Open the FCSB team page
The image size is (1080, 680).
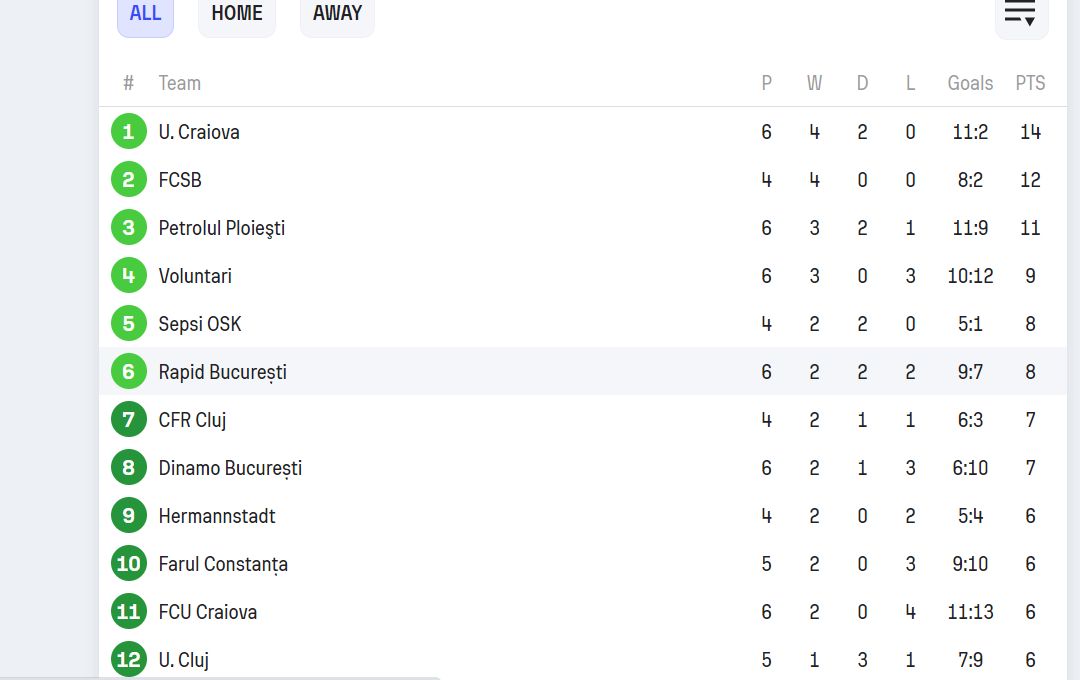[180, 180]
